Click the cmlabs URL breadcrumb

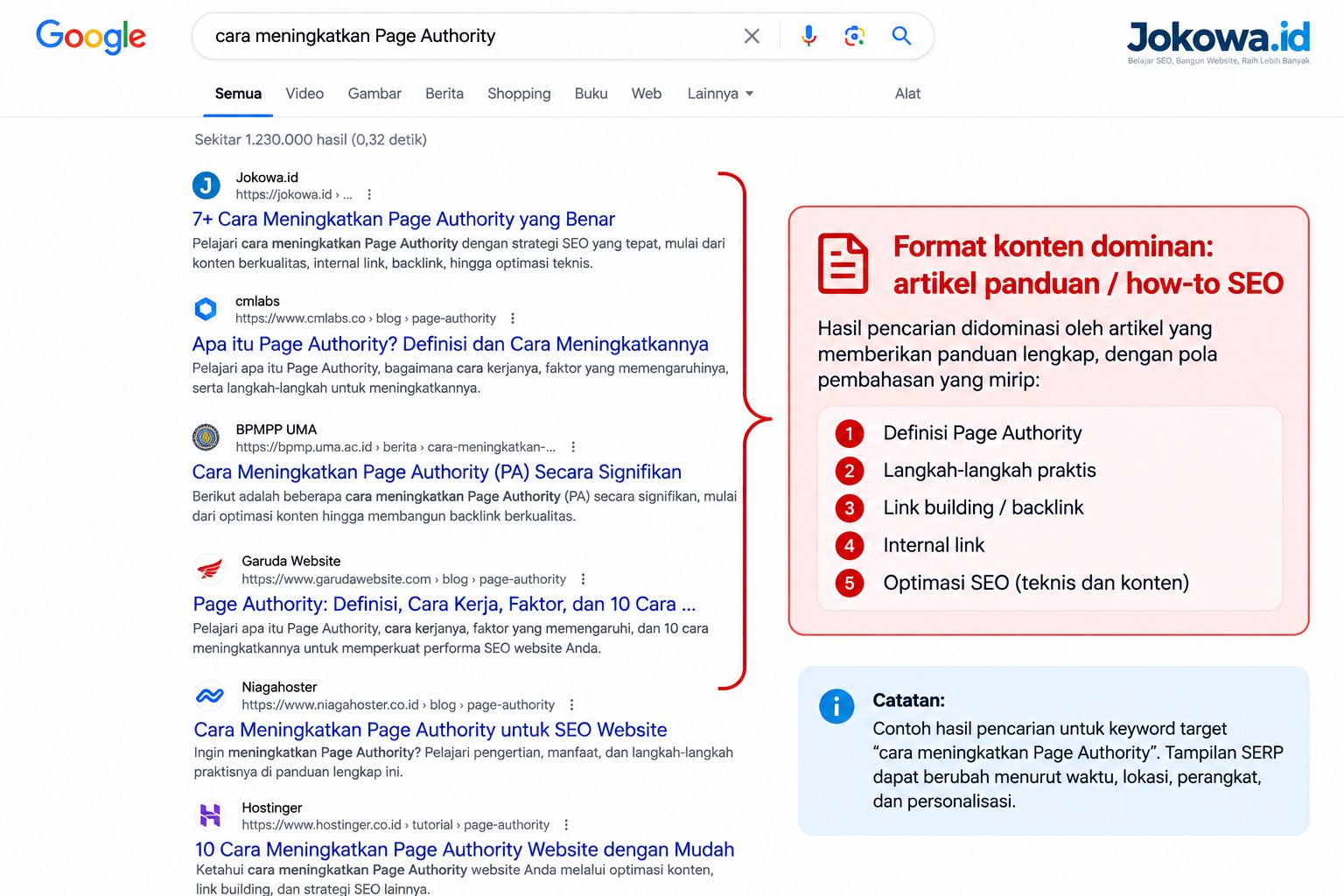tap(366, 318)
